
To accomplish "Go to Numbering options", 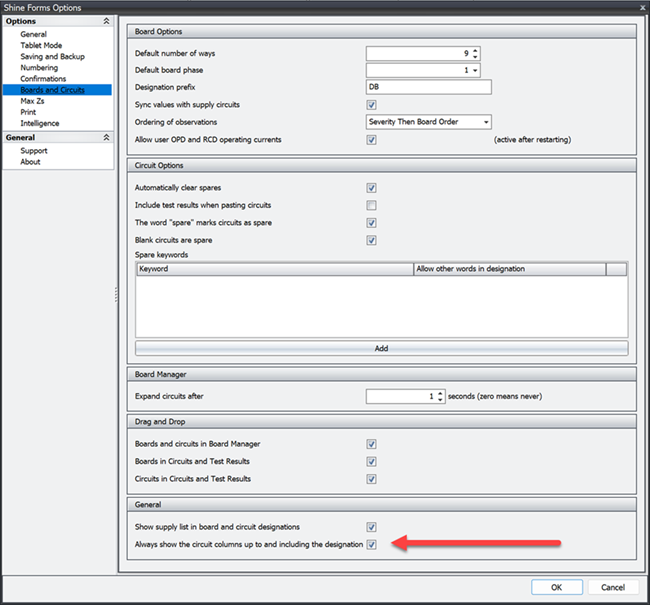I will pyautogui.click(x=39, y=68).
